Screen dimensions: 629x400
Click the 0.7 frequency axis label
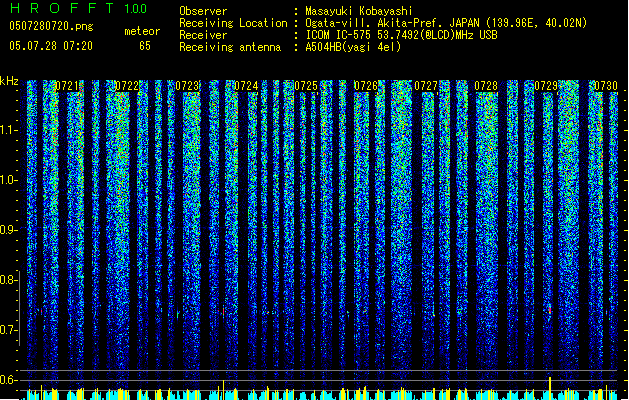click(9, 330)
